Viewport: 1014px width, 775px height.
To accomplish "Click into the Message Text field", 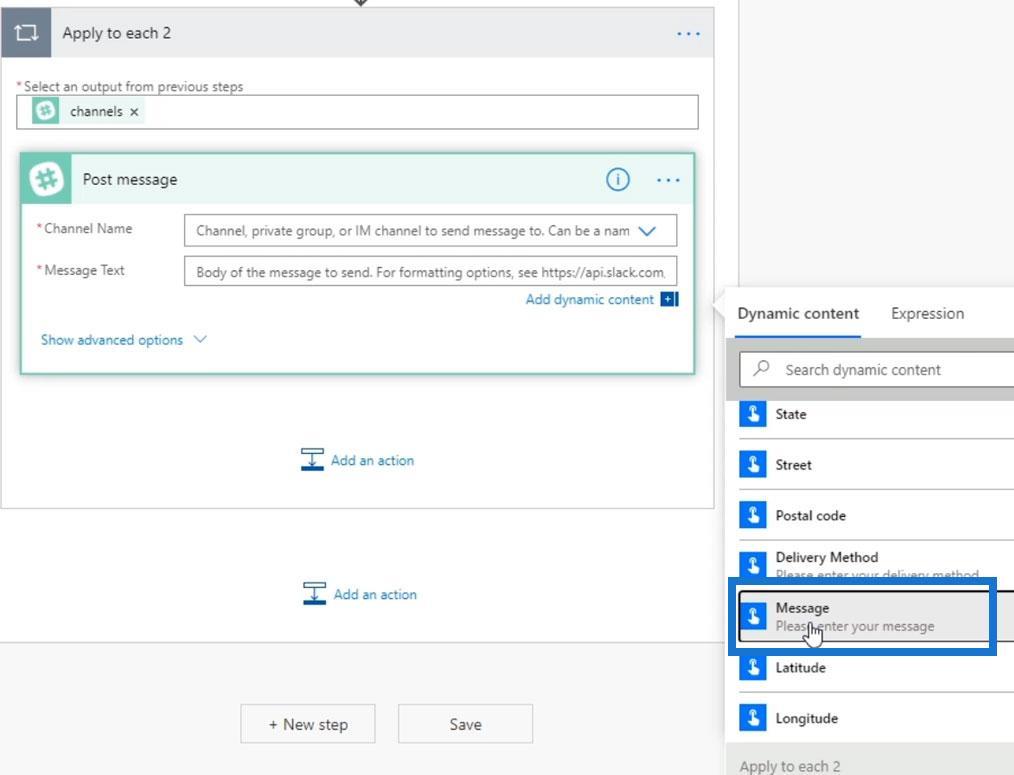I will (x=431, y=272).
